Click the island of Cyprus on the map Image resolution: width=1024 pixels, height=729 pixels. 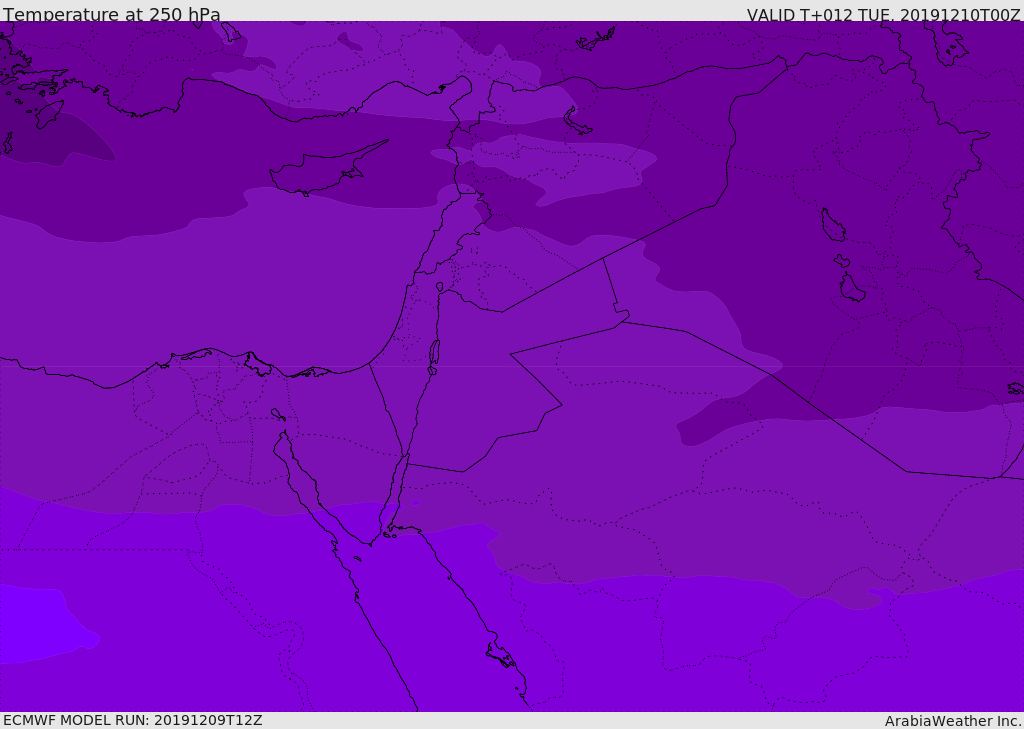[x=320, y=170]
